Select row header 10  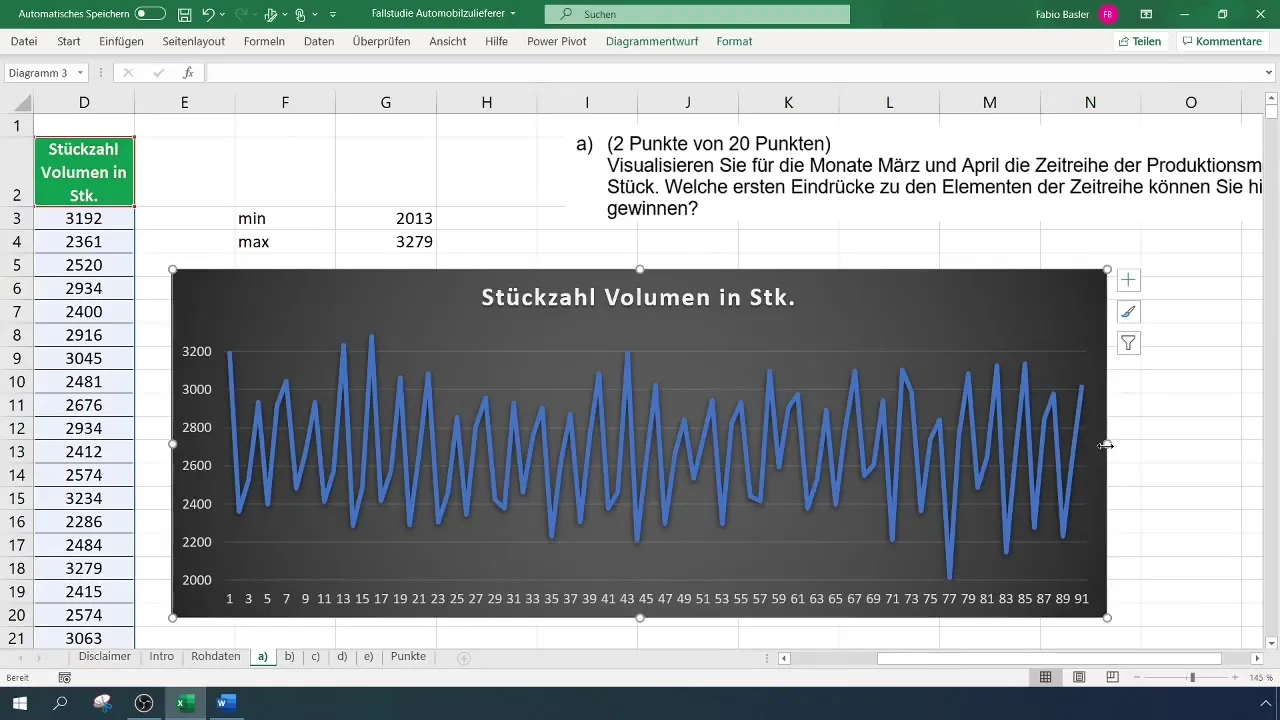point(16,382)
